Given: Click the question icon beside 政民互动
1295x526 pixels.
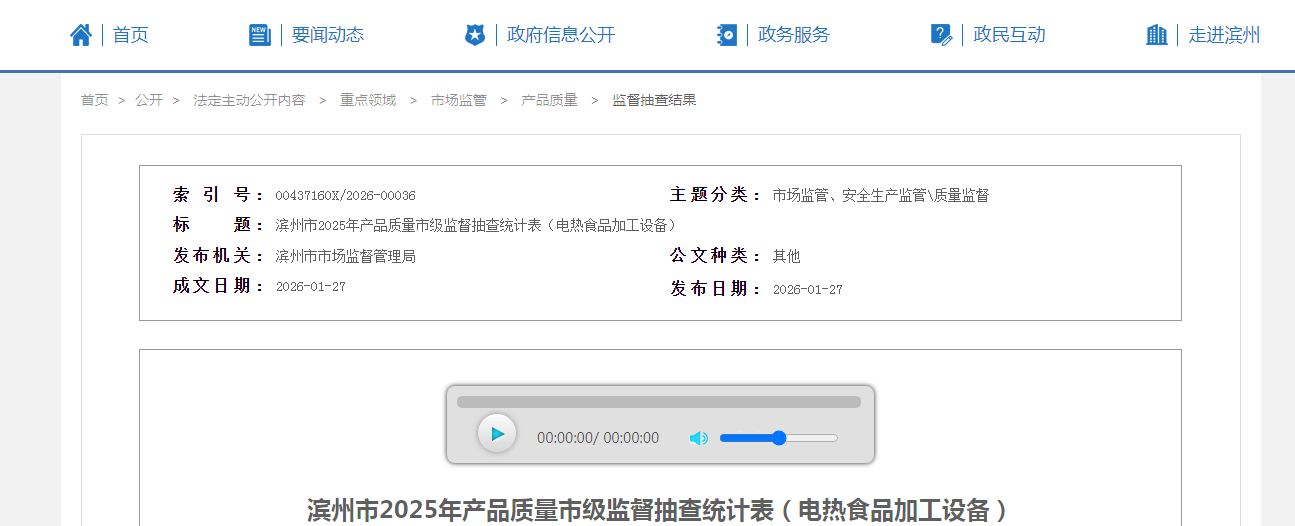Looking at the screenshot, I should (941, 35).
